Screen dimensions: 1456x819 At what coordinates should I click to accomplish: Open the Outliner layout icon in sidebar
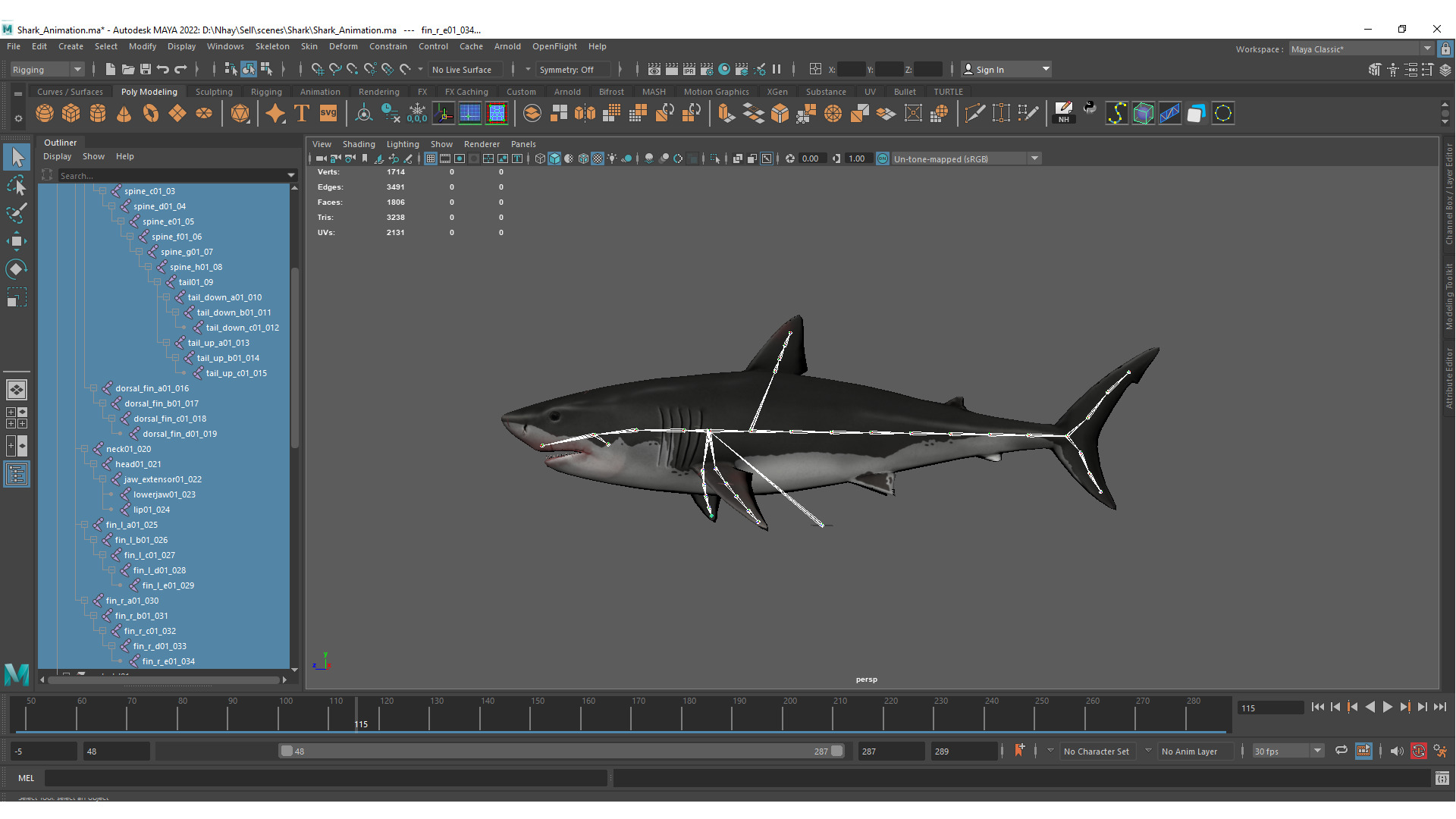coord(16,475)
